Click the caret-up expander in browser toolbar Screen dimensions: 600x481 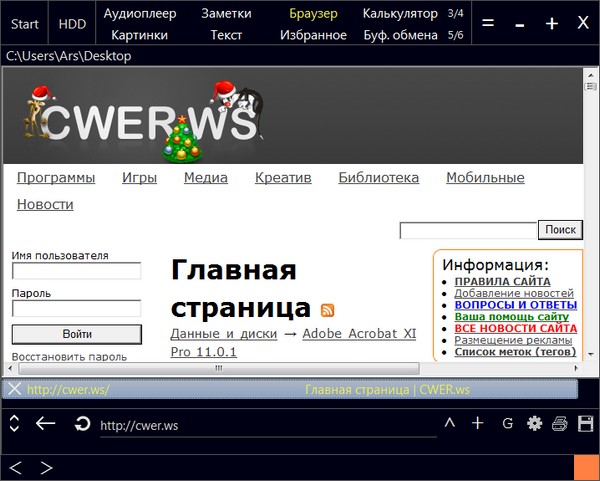pos(450,423)
